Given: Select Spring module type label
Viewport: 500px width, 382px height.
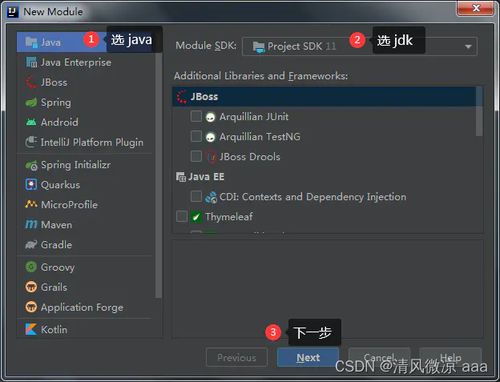Looking at the screenshot, I should coord(56,102).
